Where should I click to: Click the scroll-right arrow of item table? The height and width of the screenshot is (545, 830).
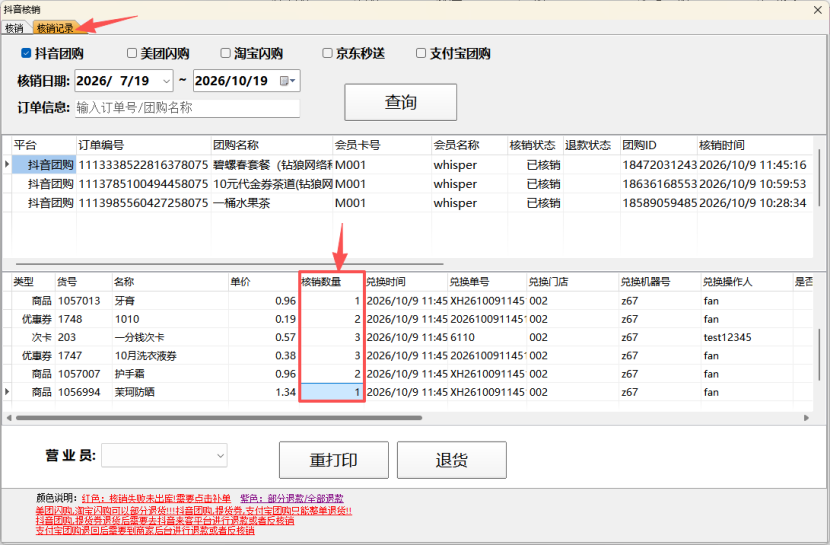[x=806, y=418]
